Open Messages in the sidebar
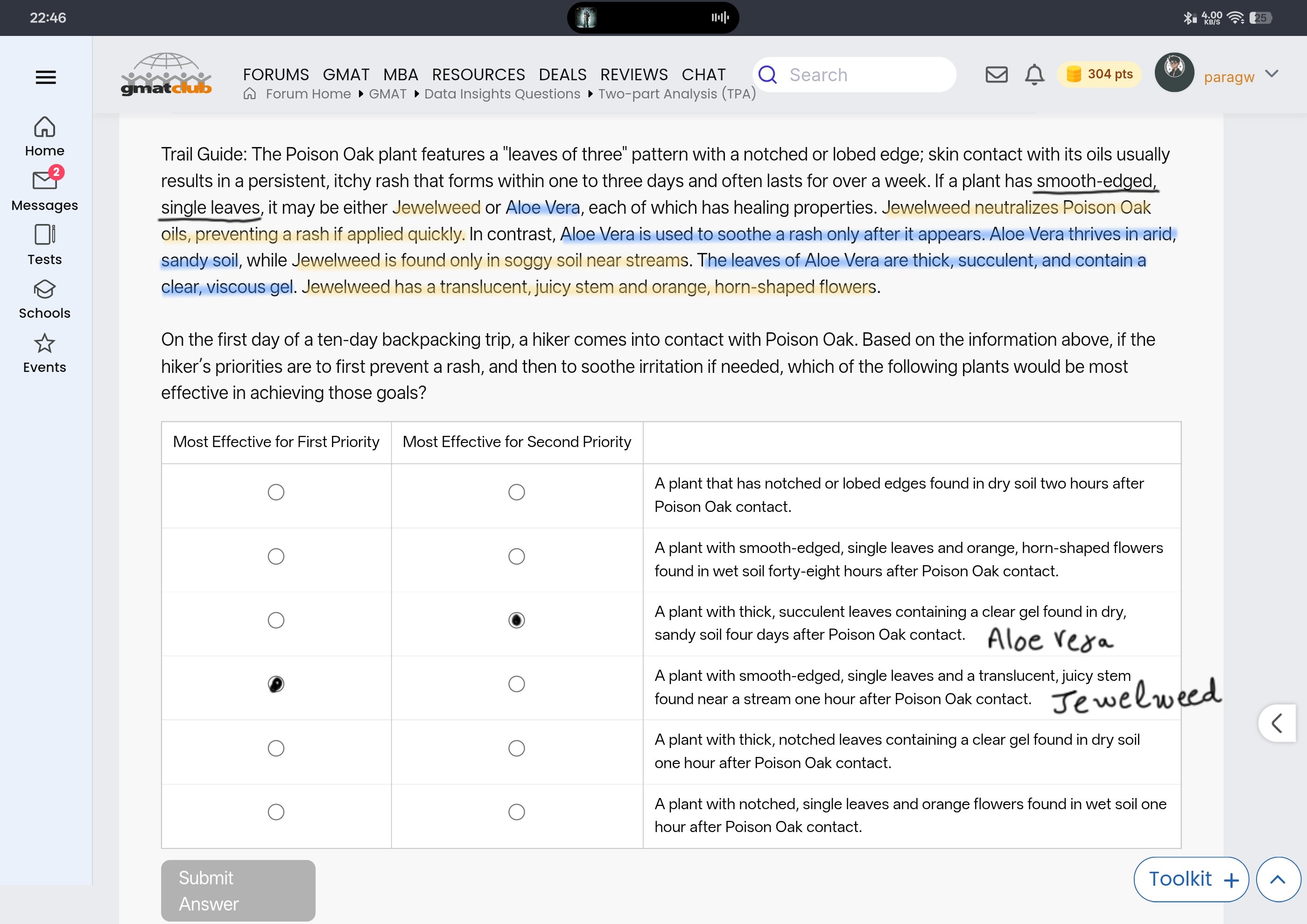The image size is (1307, 924). tap(44, 189)
